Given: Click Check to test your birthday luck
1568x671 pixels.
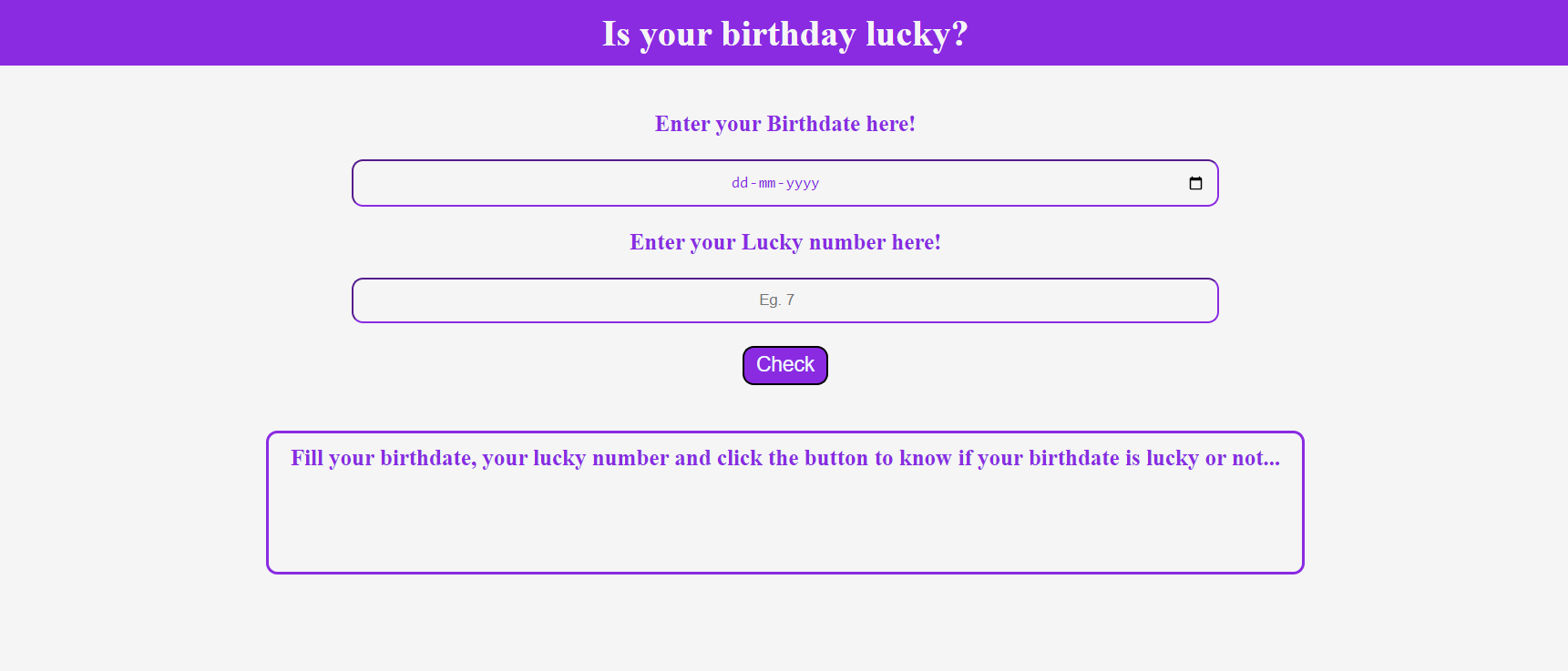Looking at the screenshot, I should pyautogui.click(x=784, y=364).
